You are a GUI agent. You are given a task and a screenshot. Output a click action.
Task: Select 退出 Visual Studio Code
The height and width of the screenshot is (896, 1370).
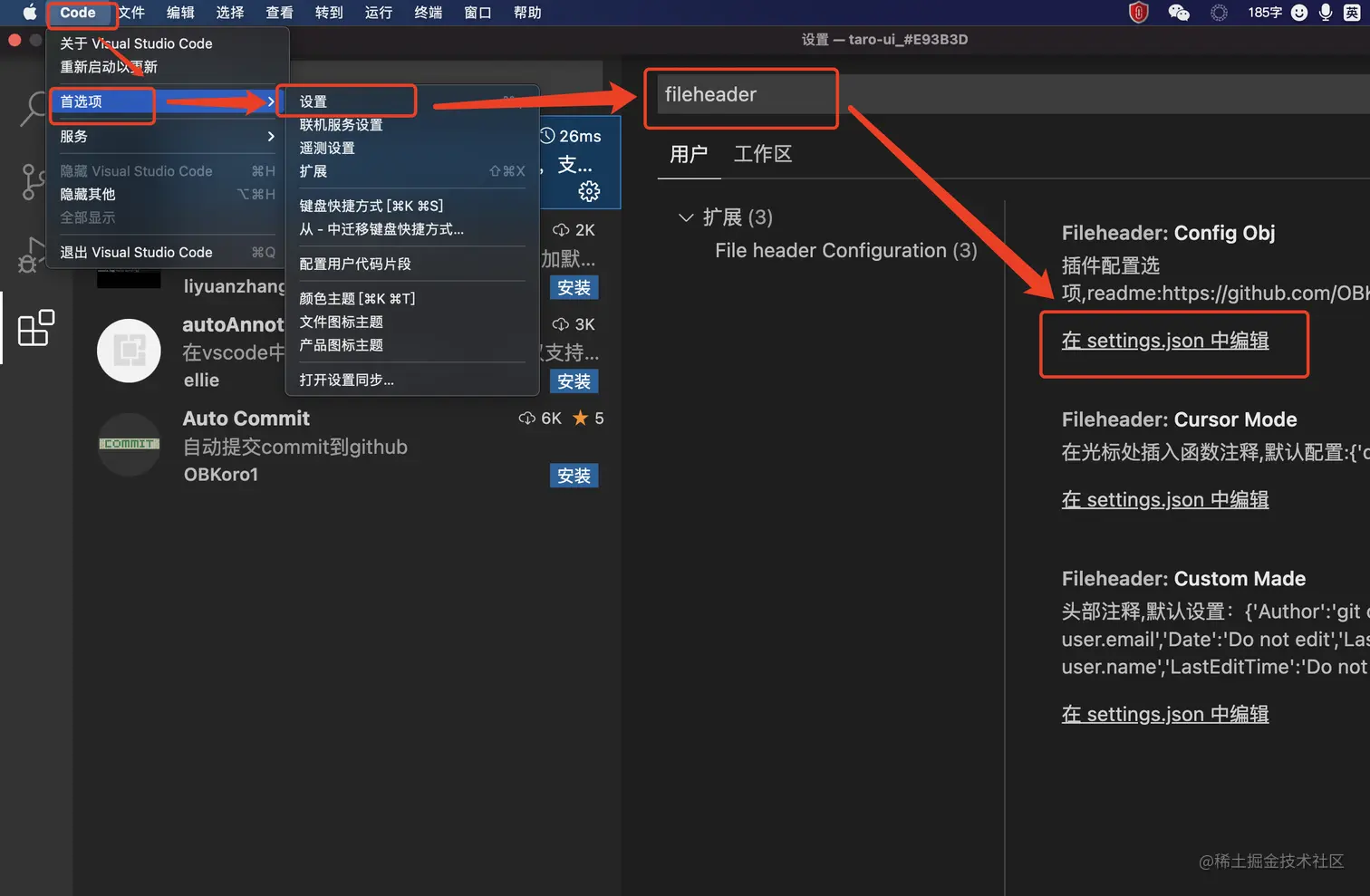[x=168, y=252]
